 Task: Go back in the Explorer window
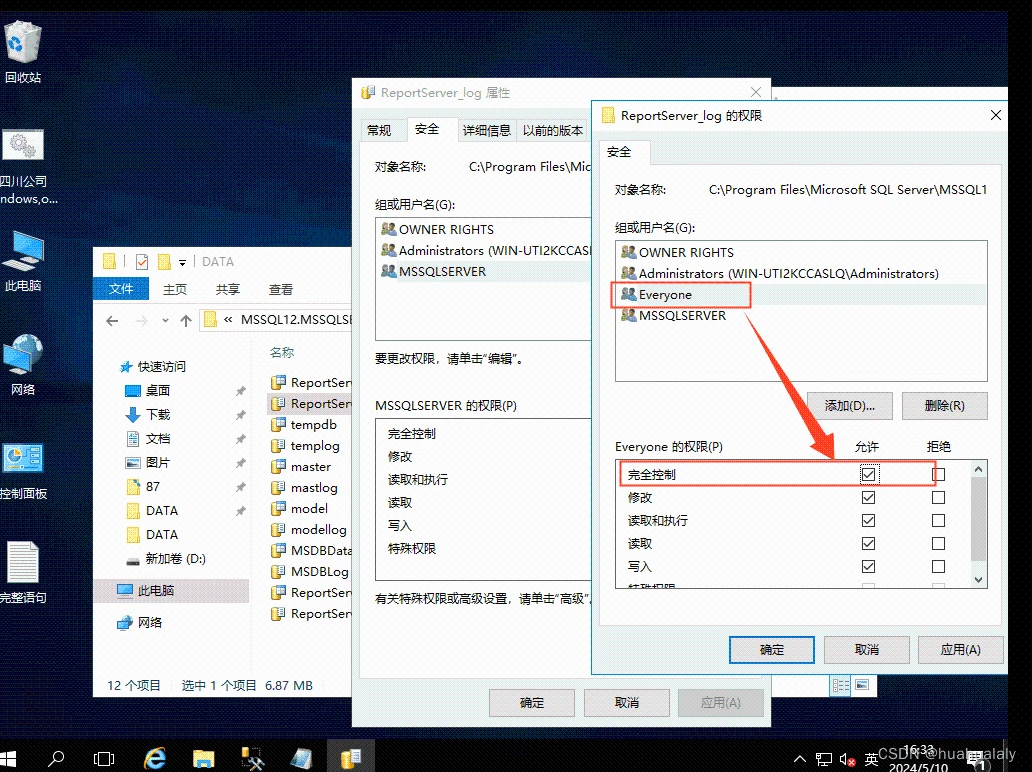[113, 321]
